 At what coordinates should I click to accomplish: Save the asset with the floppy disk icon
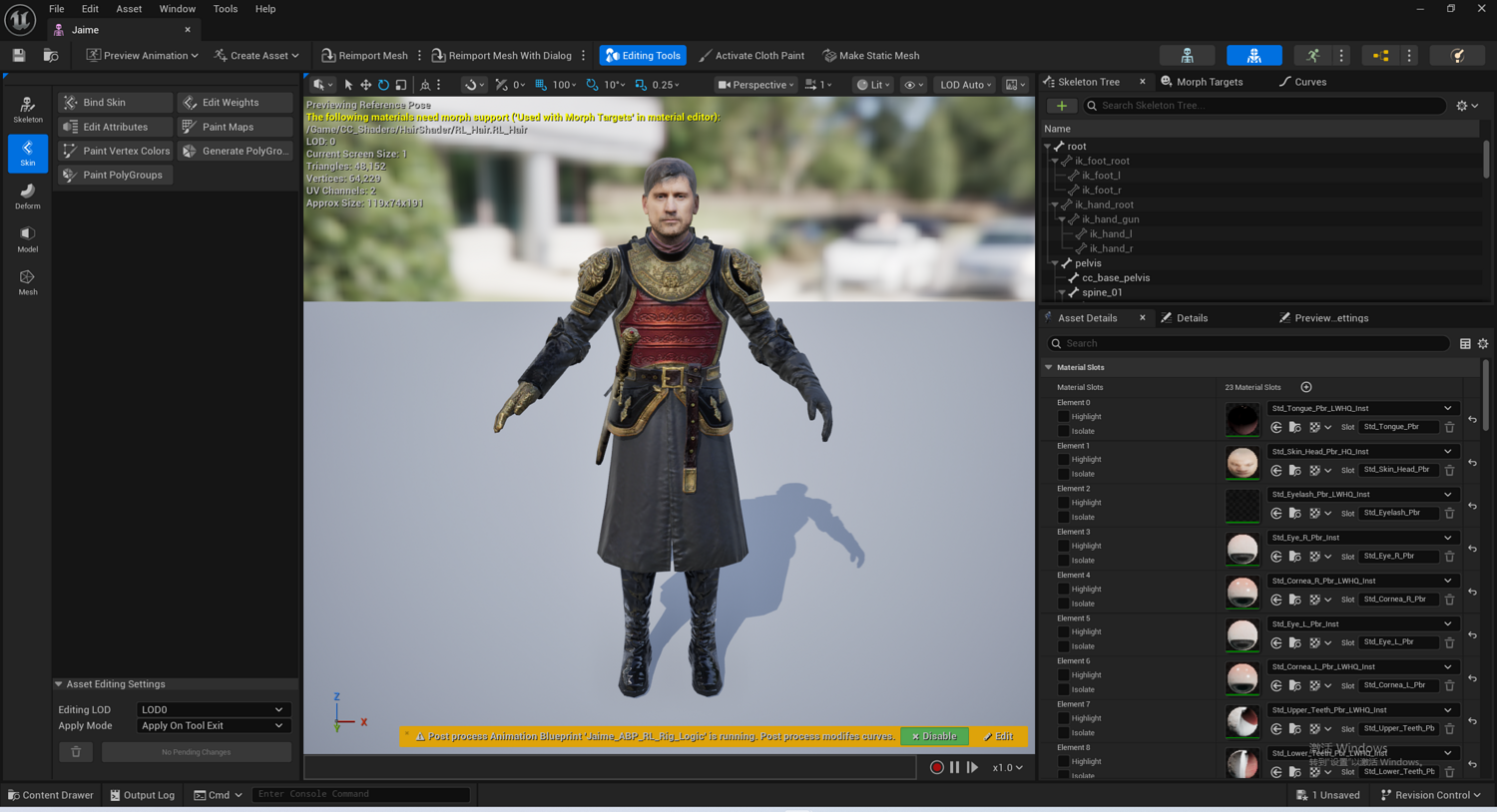click(19, 56)
